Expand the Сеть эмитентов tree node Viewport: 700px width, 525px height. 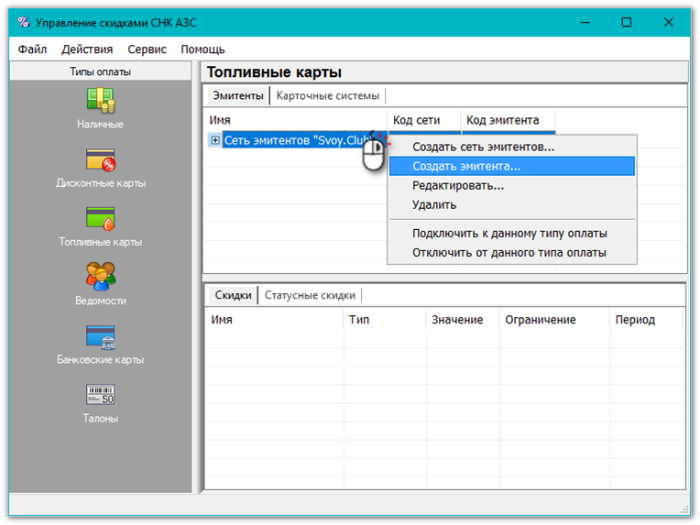[x=215, y=141]
